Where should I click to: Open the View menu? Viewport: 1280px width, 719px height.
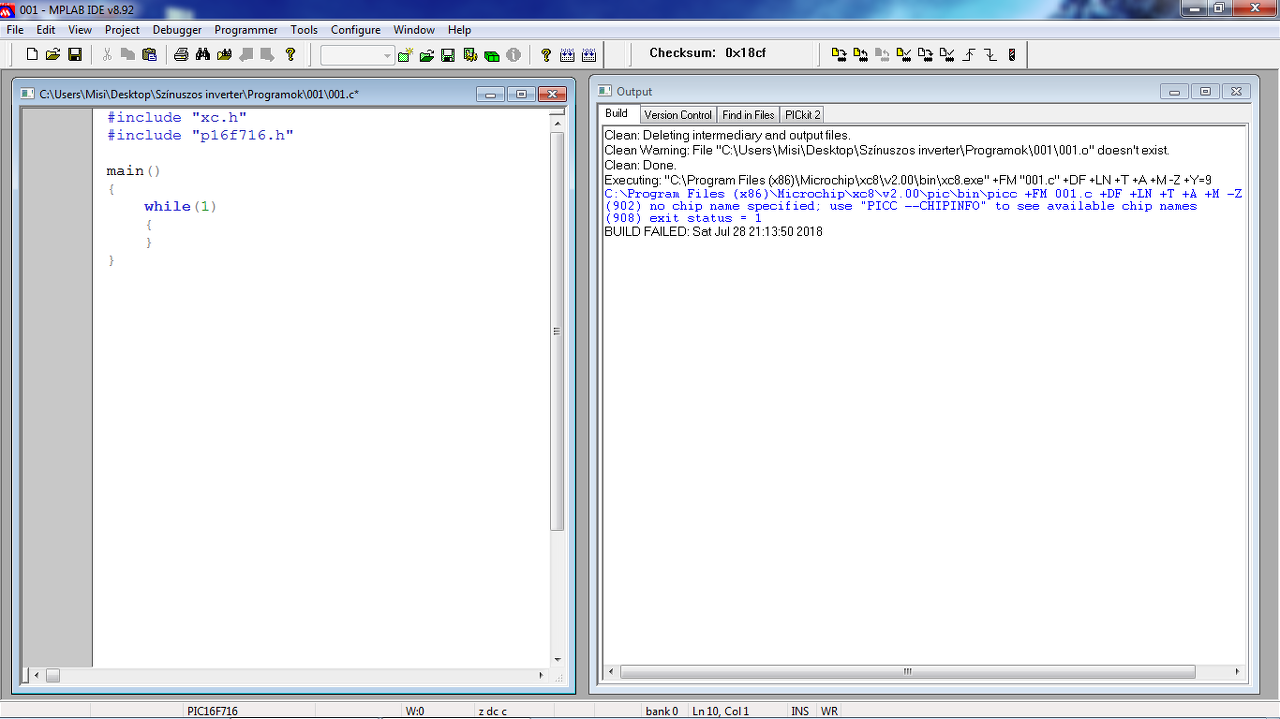[x=80, y=30]
